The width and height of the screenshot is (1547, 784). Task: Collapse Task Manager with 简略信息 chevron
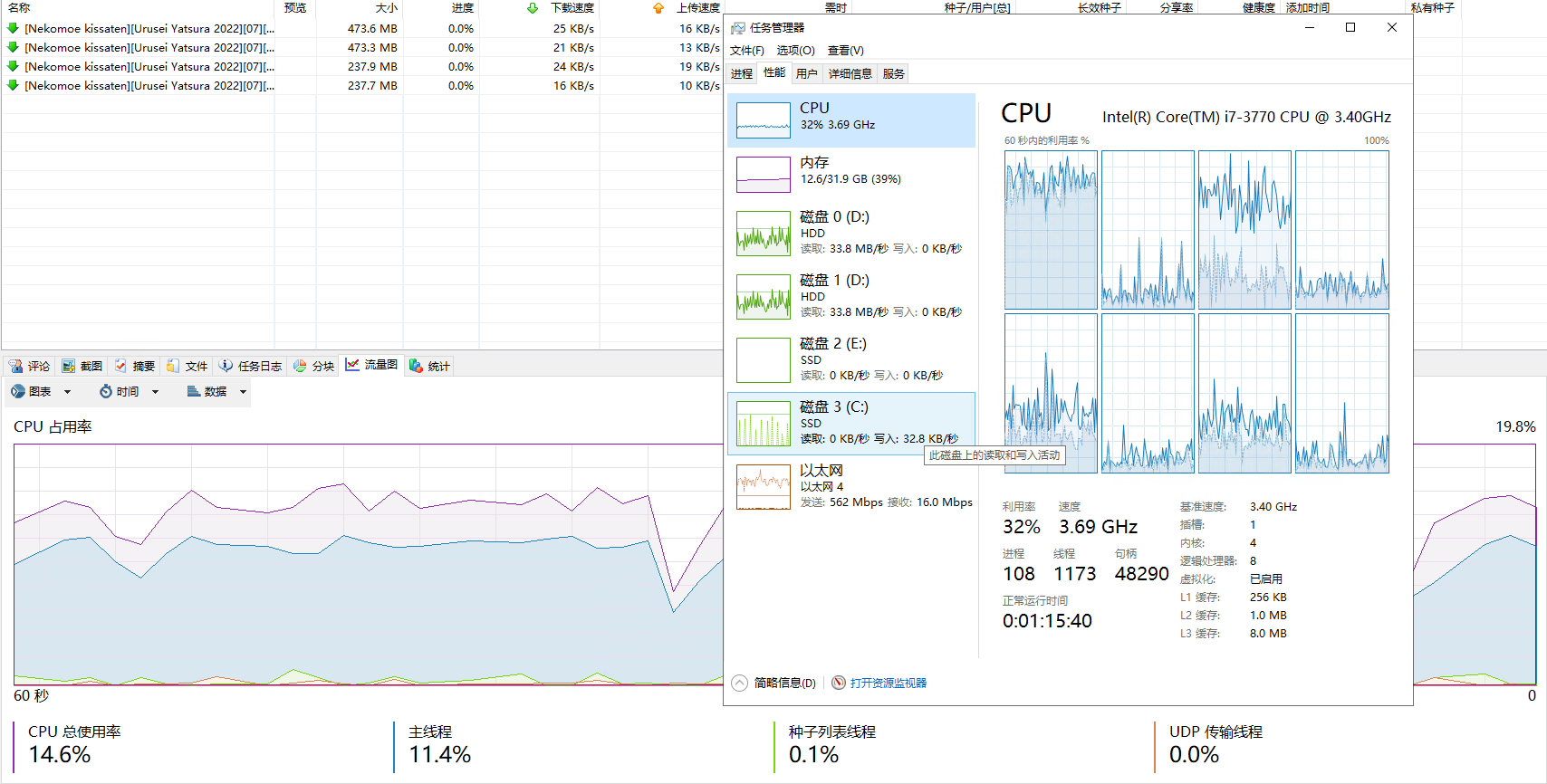(740, 684)
